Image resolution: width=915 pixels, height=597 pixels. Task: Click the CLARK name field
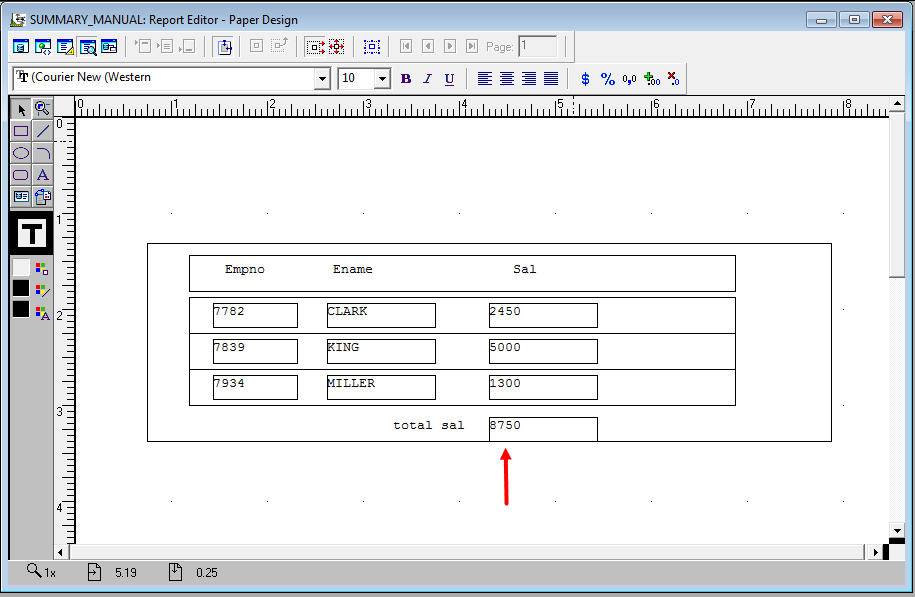point(381,315)
